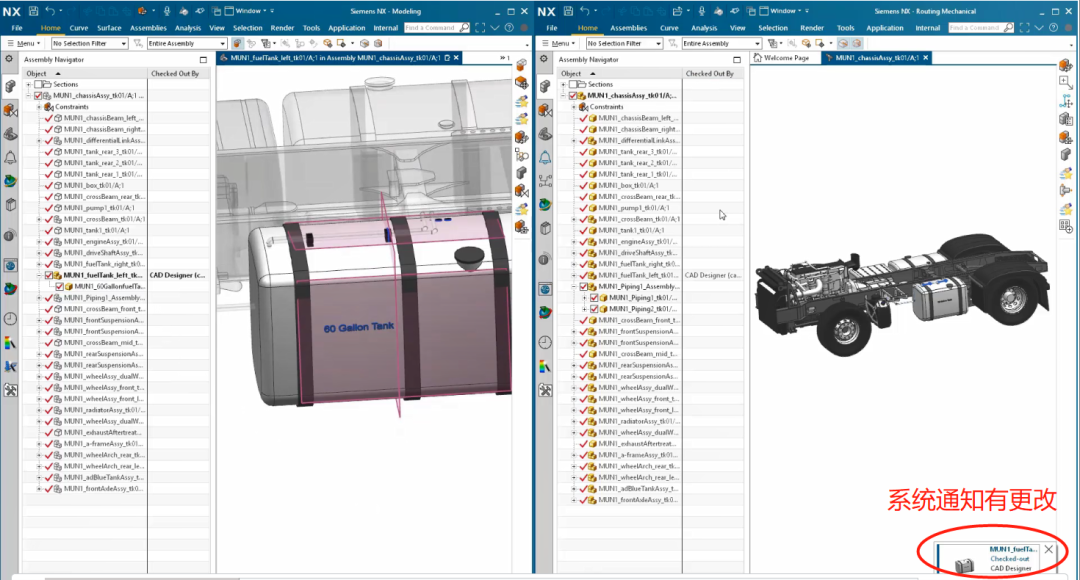Image resolution: width=1080 pixels, height=580 pixels.
Task: Save the part in the Modeling window
Action: pos(33,11)
